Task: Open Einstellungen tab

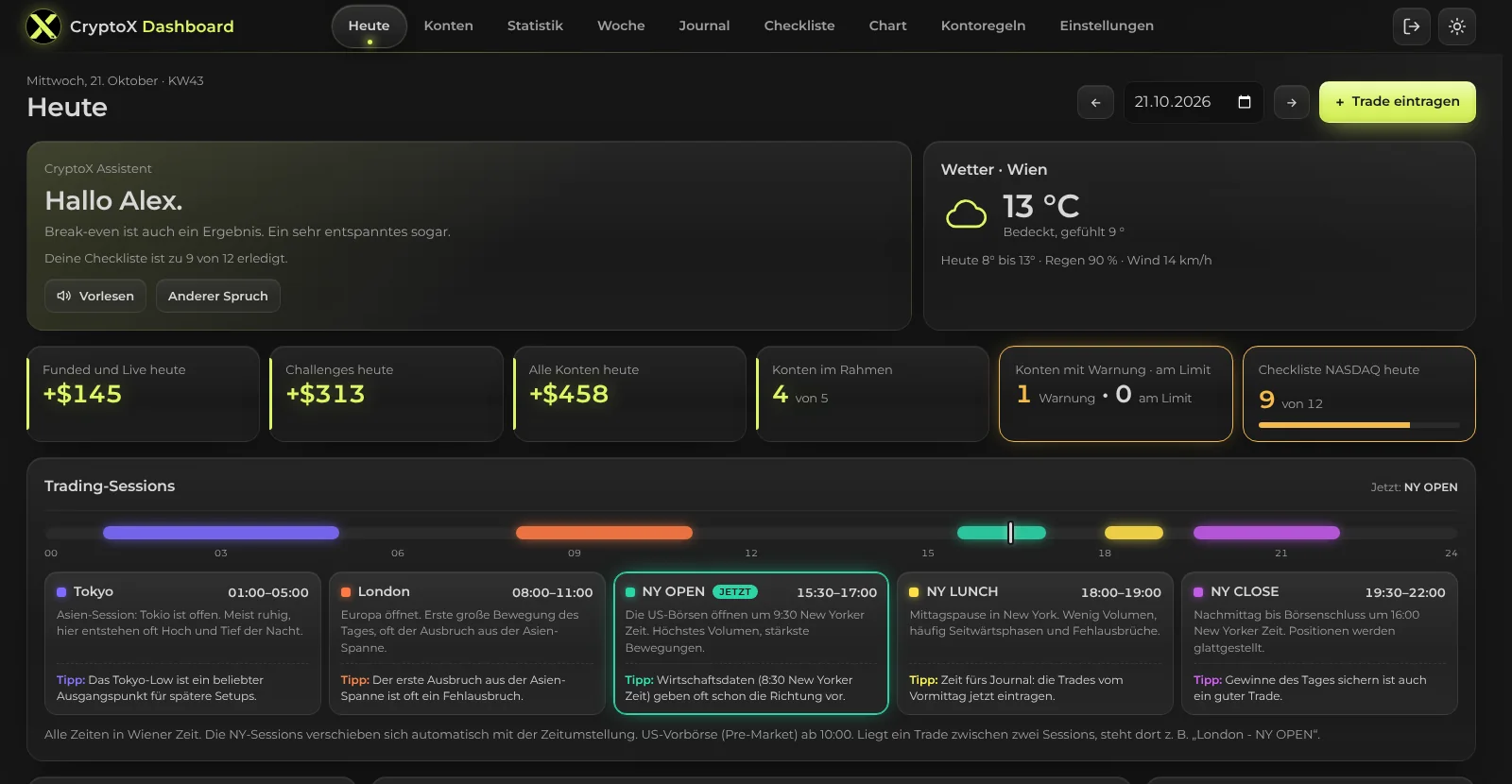Action: pos(1107,26)
